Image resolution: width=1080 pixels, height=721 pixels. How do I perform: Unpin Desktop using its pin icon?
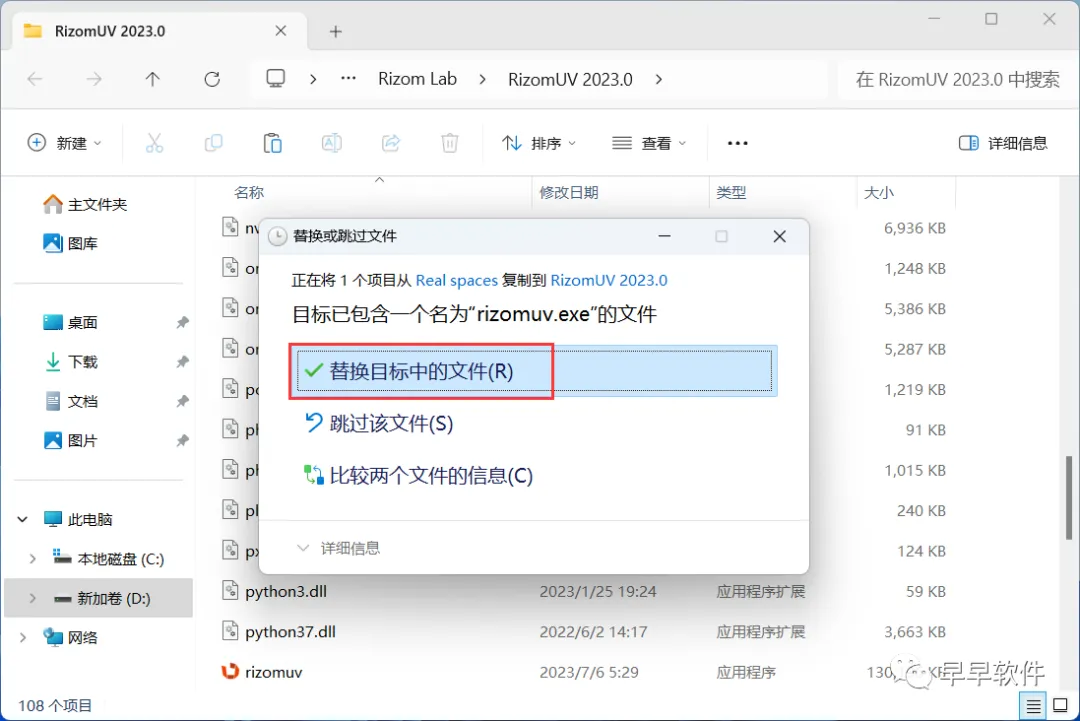(182, 322)
